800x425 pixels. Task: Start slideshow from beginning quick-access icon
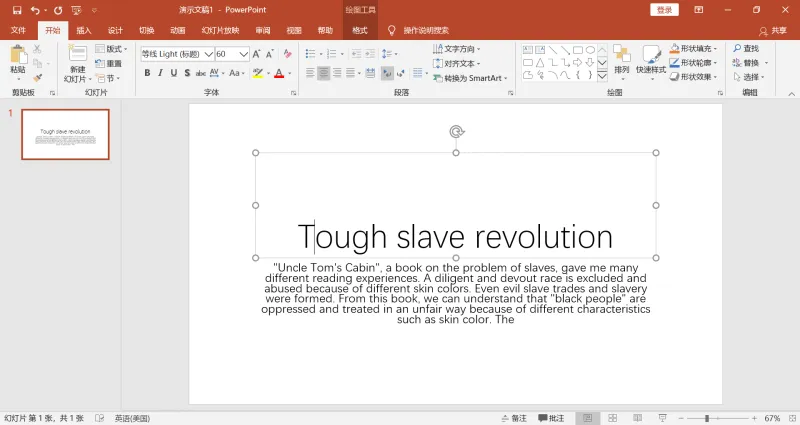coord(77,10)
